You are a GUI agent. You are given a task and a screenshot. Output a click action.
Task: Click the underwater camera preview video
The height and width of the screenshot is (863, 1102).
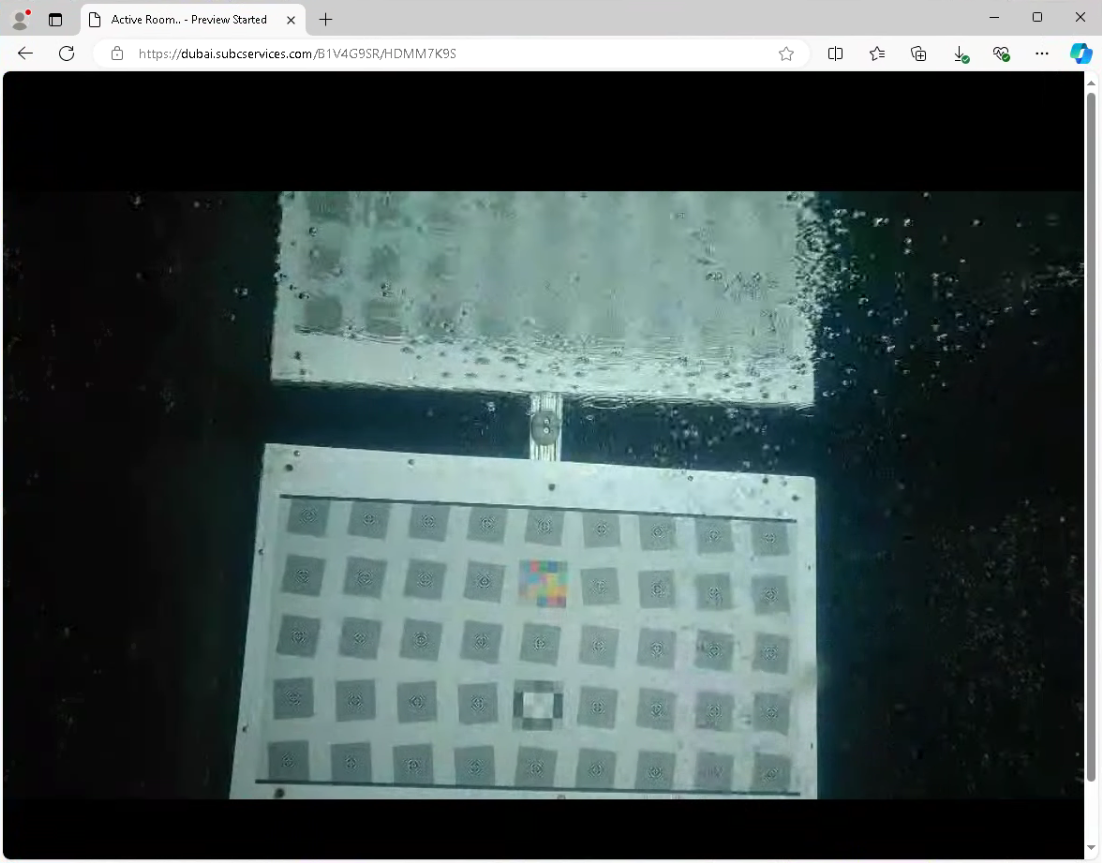pos(543,495)
